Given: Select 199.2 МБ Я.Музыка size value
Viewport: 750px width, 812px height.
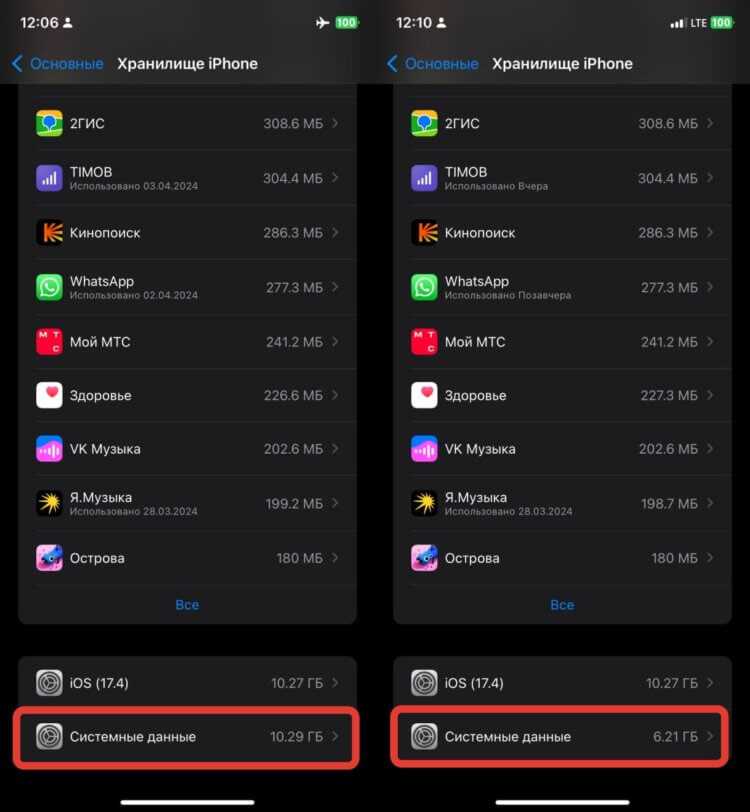Looking at the screenshot, I should (x=294, y=503).
